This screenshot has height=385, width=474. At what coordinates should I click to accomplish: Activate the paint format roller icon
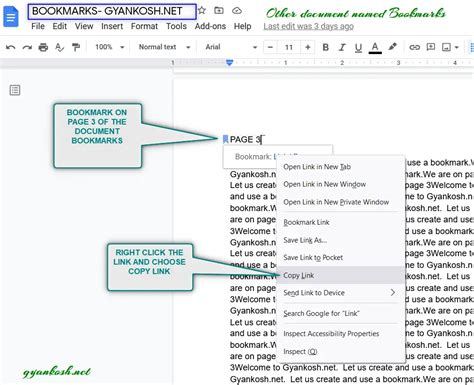click(x=76, y=47)
